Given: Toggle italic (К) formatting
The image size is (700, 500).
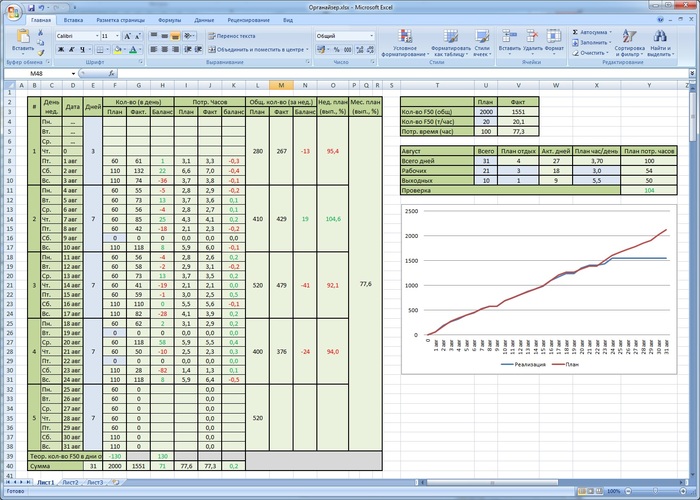Looking at the screenshot, I should [71, 50].
